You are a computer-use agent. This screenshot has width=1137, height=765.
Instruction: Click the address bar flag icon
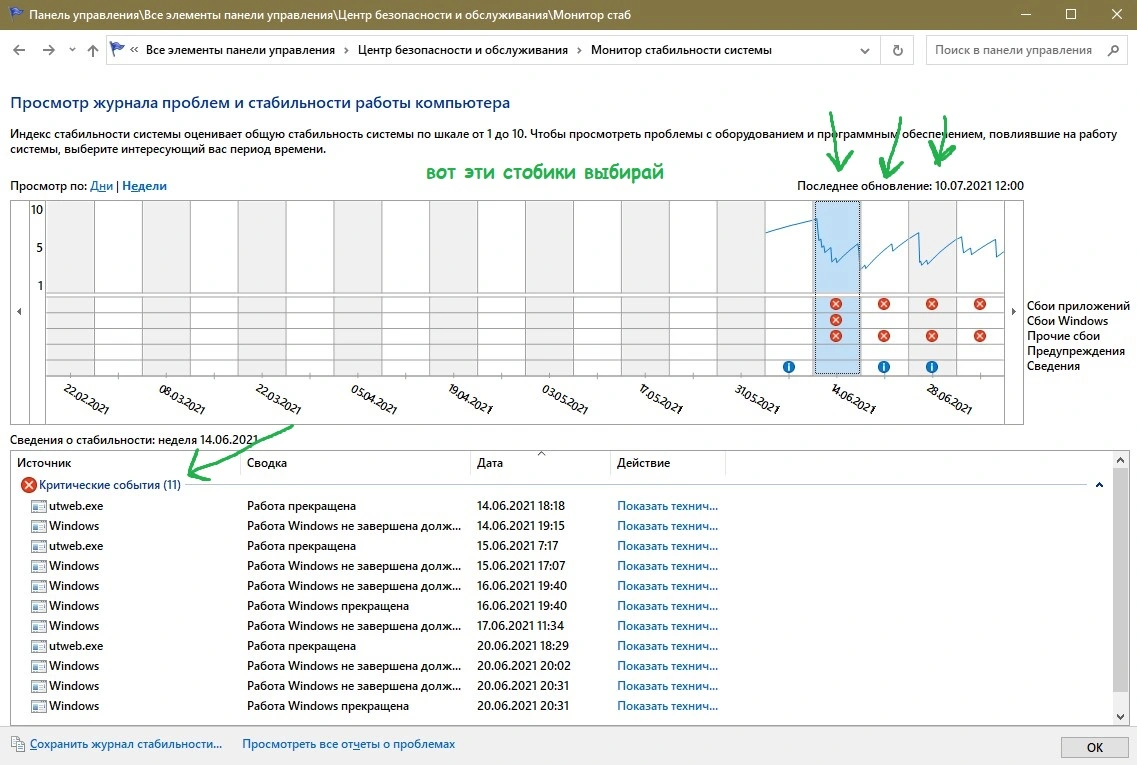pyautogui.click(x=116, y=49)
